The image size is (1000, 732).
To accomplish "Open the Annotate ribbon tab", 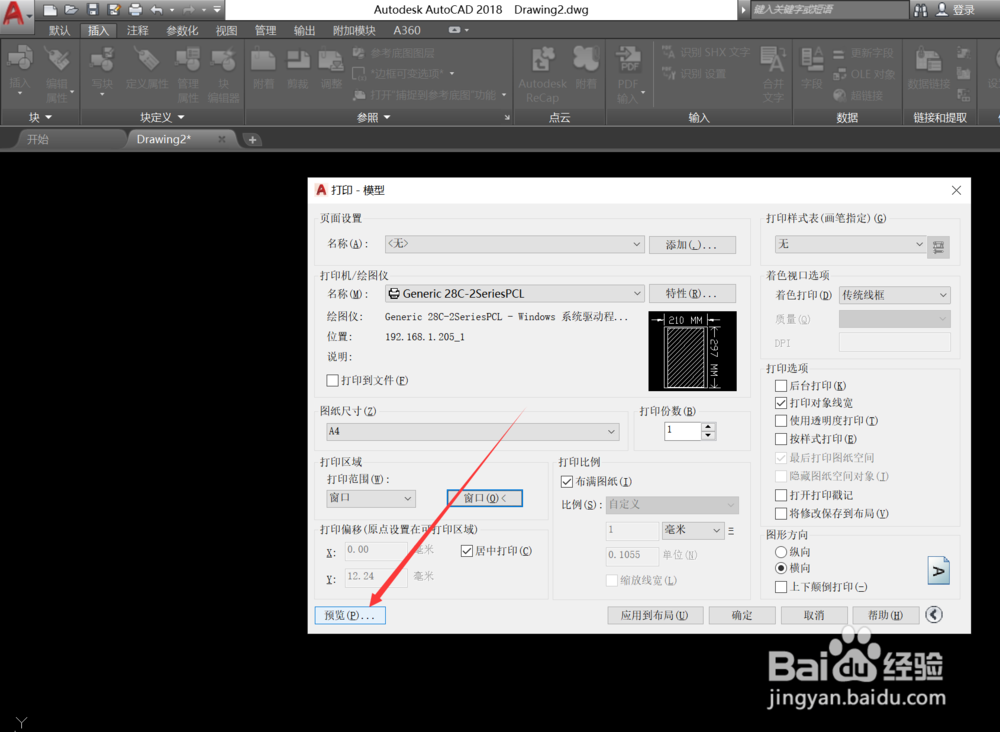I will (x=137, y=30).
